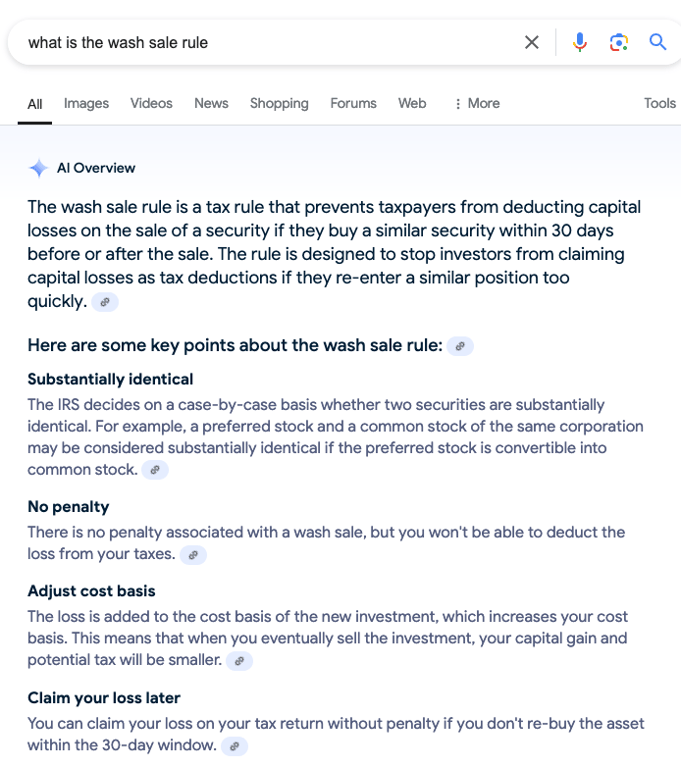Image resolution: width=681 pixels, height=767 pixels.
Task: Open source link icon beside 'key points' heading
Action: [x=460, y=346]
